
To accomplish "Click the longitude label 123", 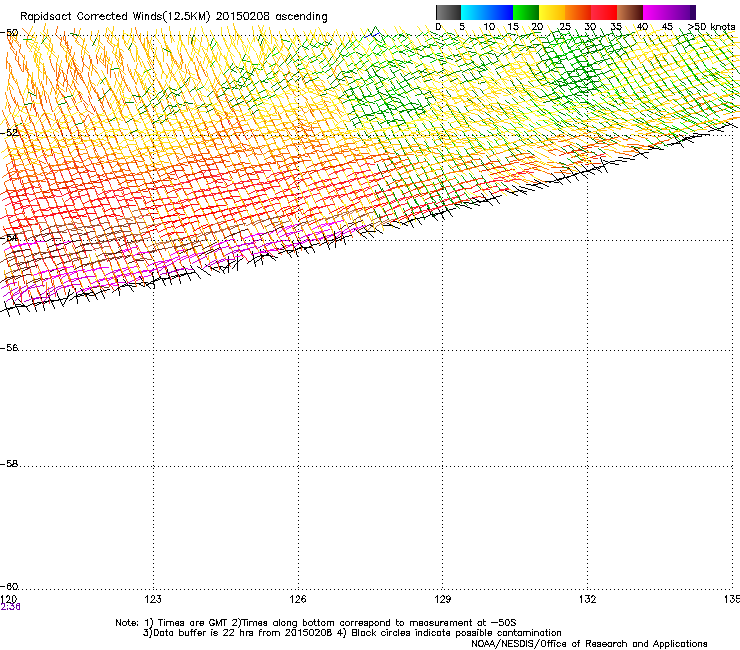I will coord(153,599).
